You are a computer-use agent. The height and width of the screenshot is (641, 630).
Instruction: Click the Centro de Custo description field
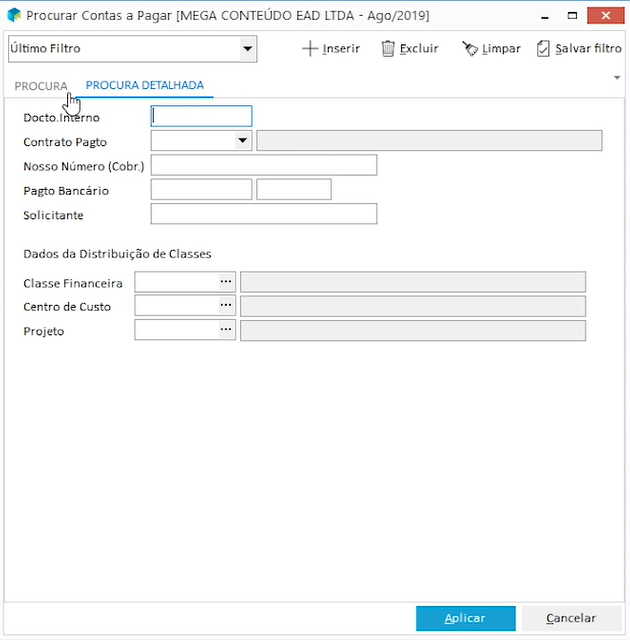pyautogui.click(x=413, y=306)
